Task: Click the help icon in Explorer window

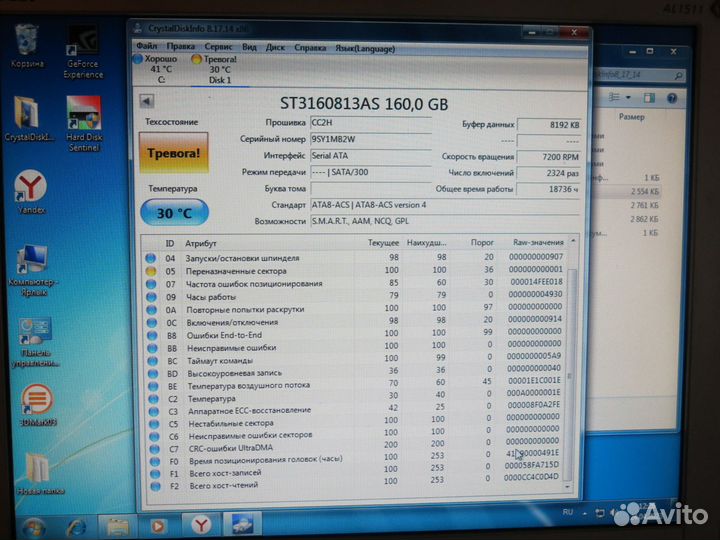Action: tap(671, 98)
